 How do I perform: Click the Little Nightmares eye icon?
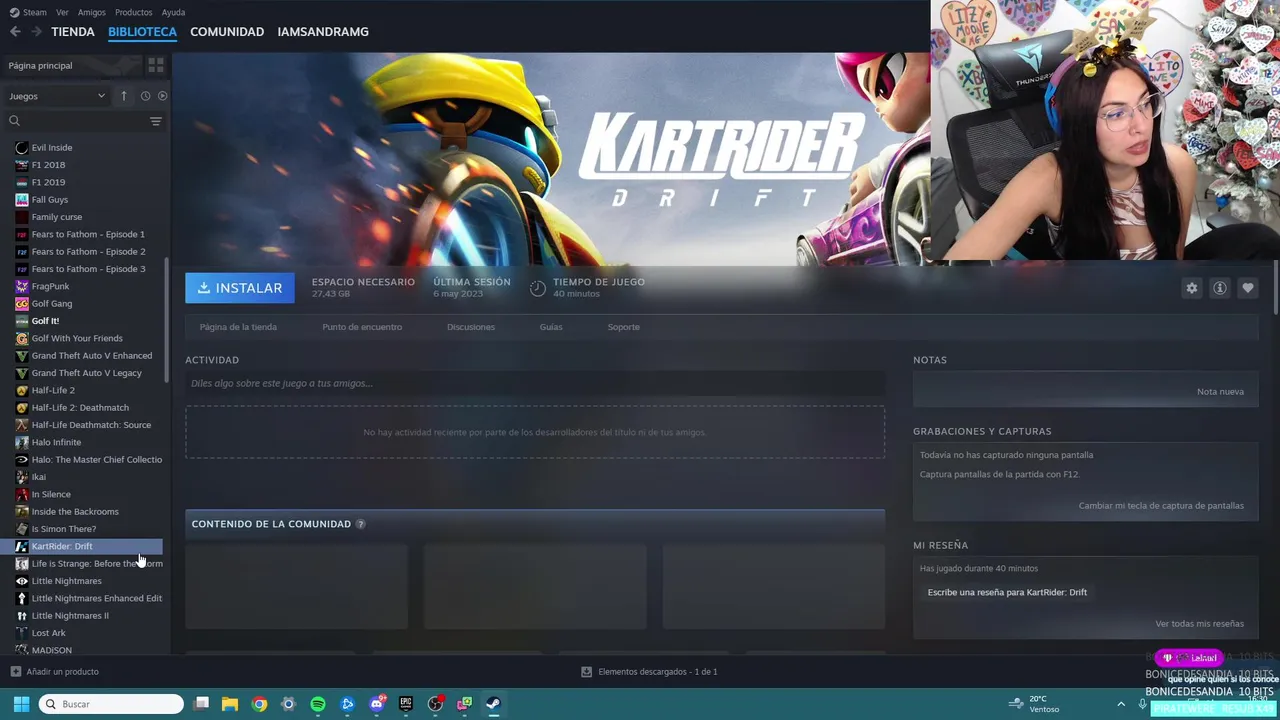click(x=22, y=581)
